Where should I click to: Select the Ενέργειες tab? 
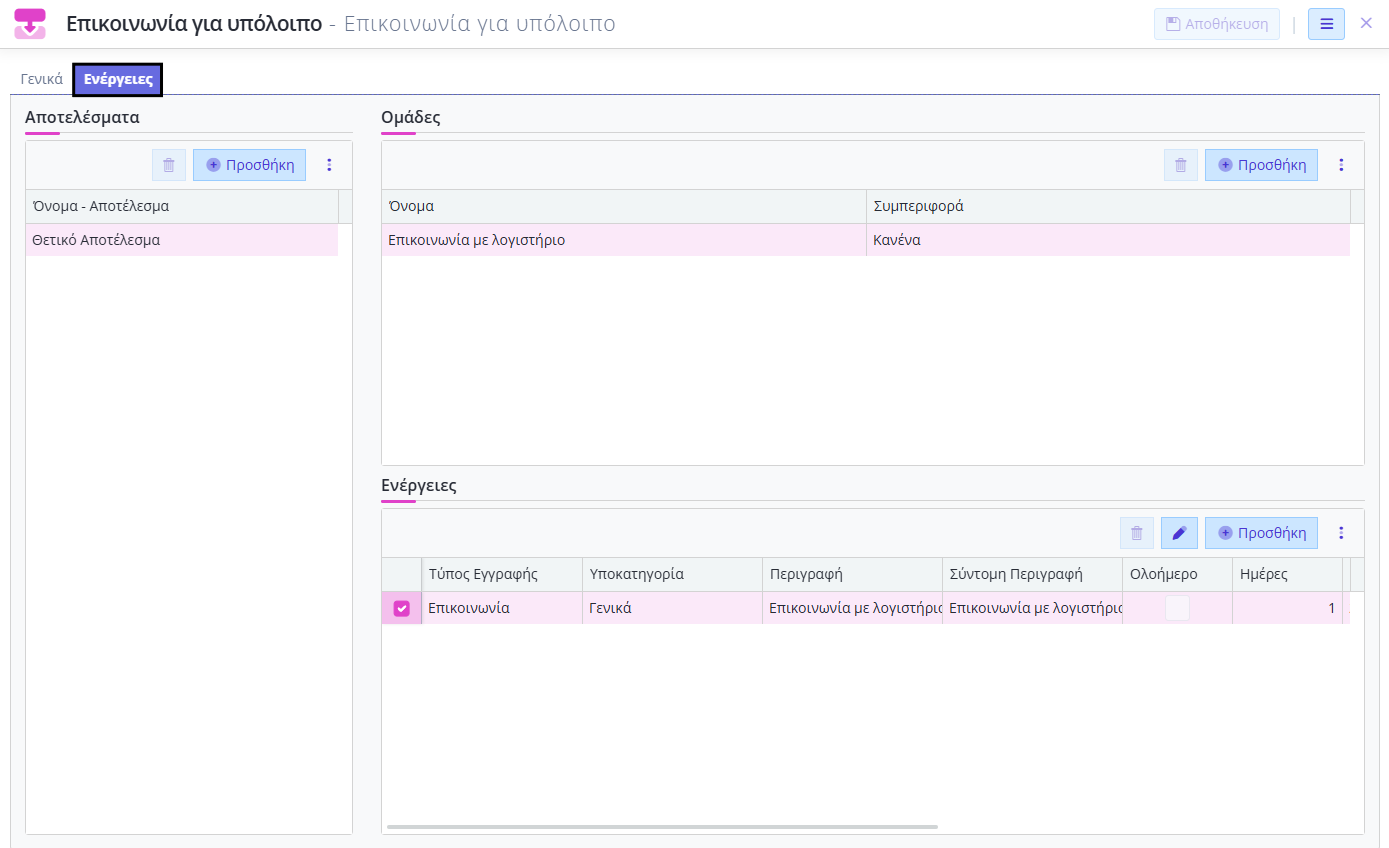click(118, 79)
